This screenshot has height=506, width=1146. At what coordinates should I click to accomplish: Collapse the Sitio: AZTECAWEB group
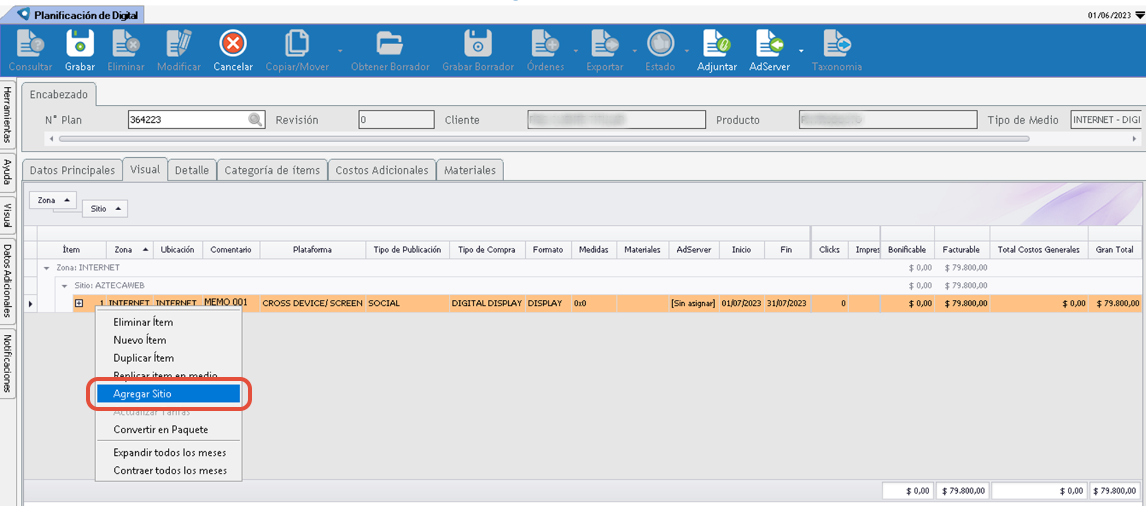click(64, 285)
